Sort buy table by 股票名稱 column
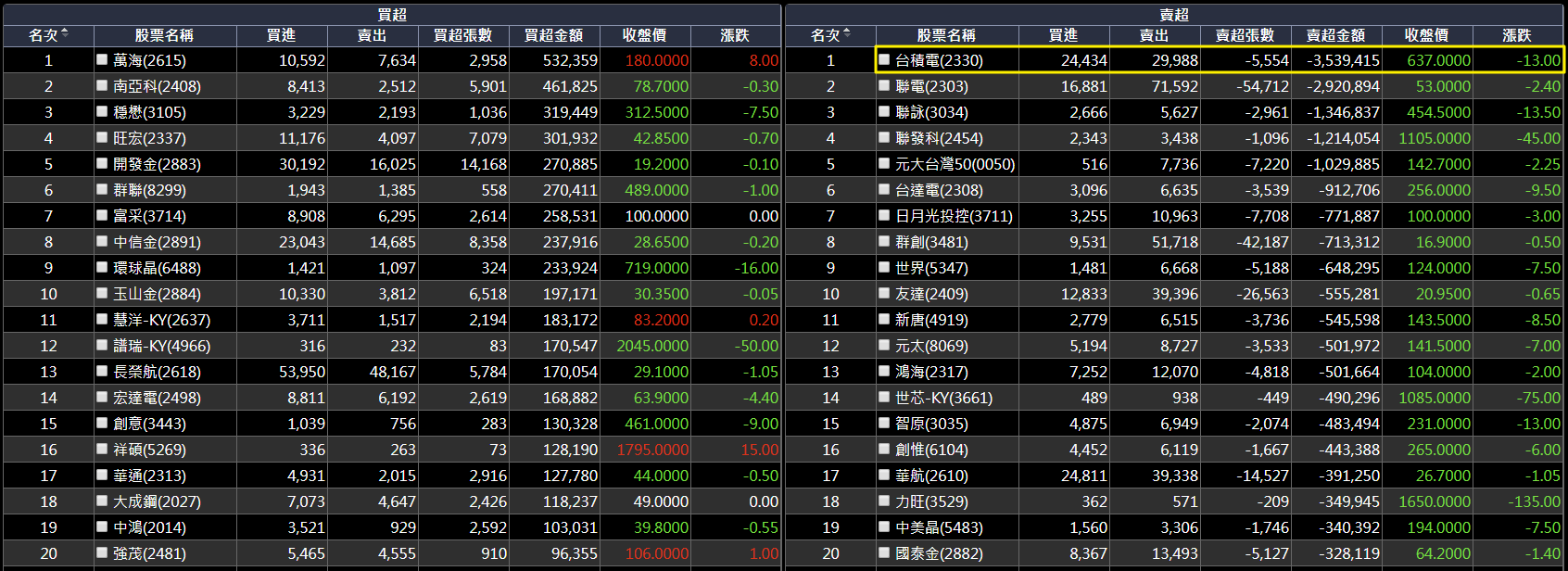 [164, 35]
